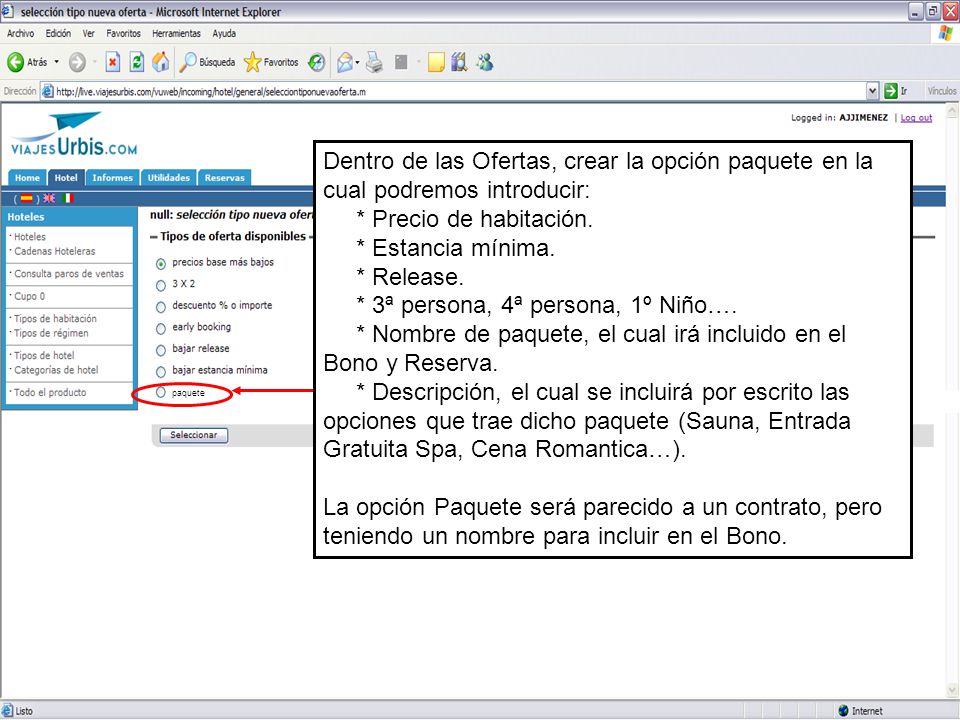The image size is (960, 720).
Task: Open the 'Categorías de hotel' link
Action: (x=56, y=370)
